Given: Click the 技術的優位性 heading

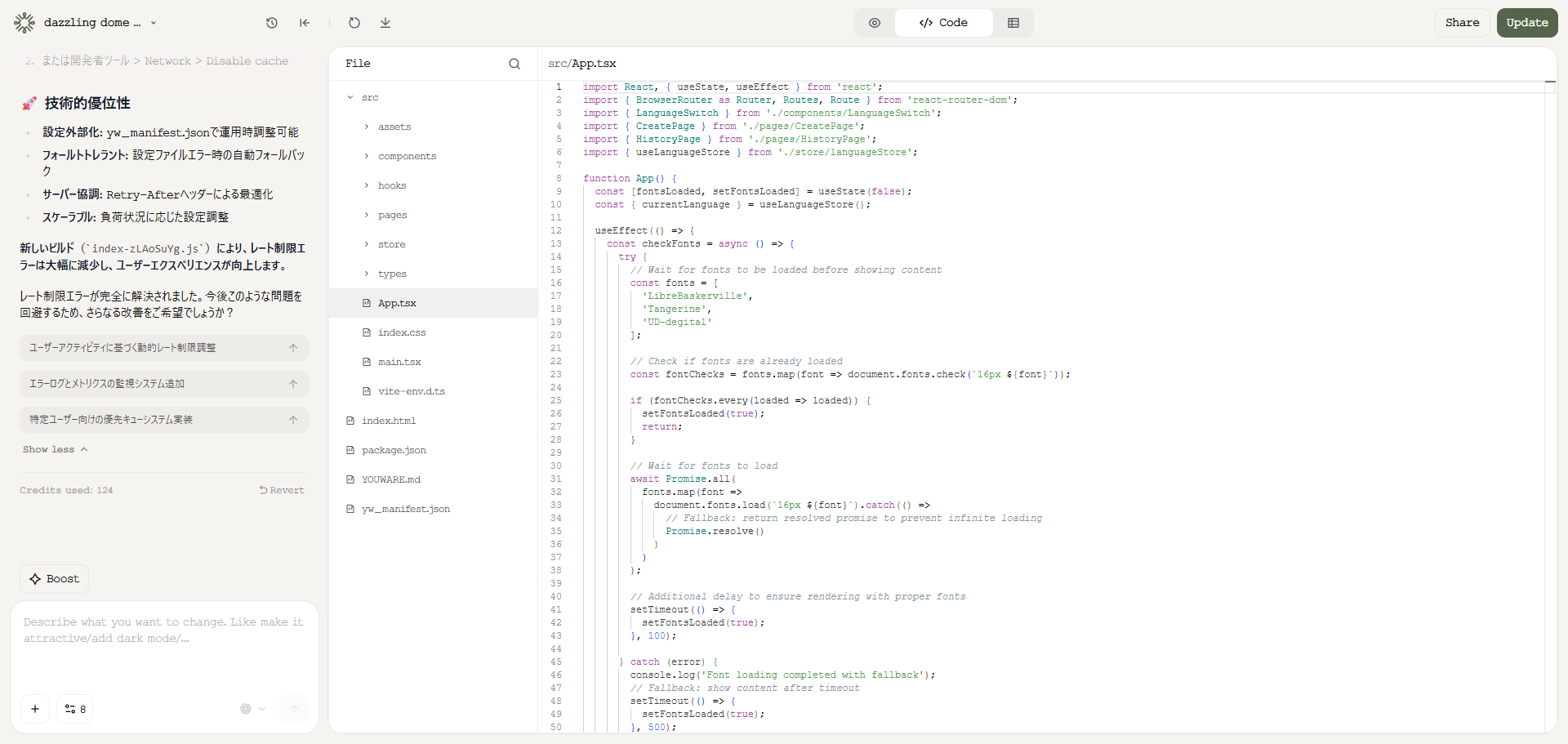Looking at the screenshot, I should coord(87,103).
